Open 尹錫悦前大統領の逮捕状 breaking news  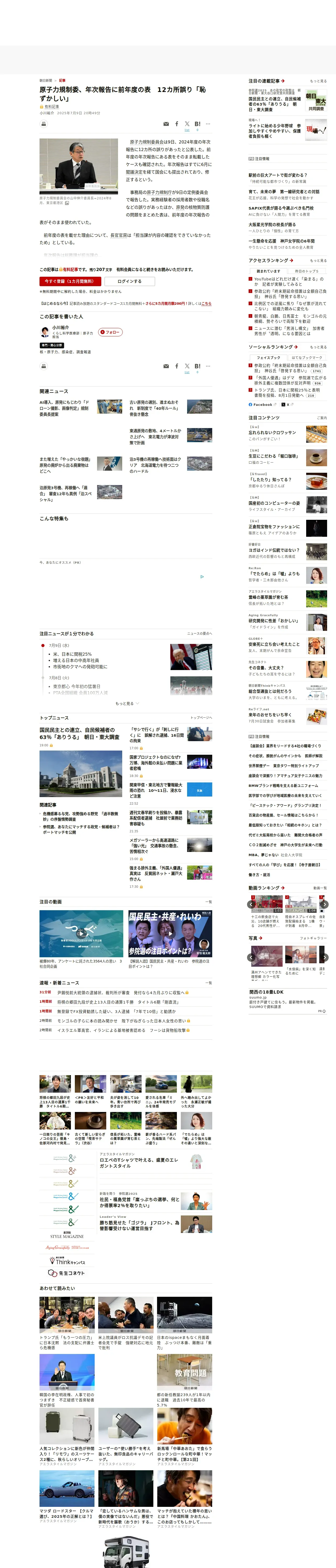pos(122,992)
